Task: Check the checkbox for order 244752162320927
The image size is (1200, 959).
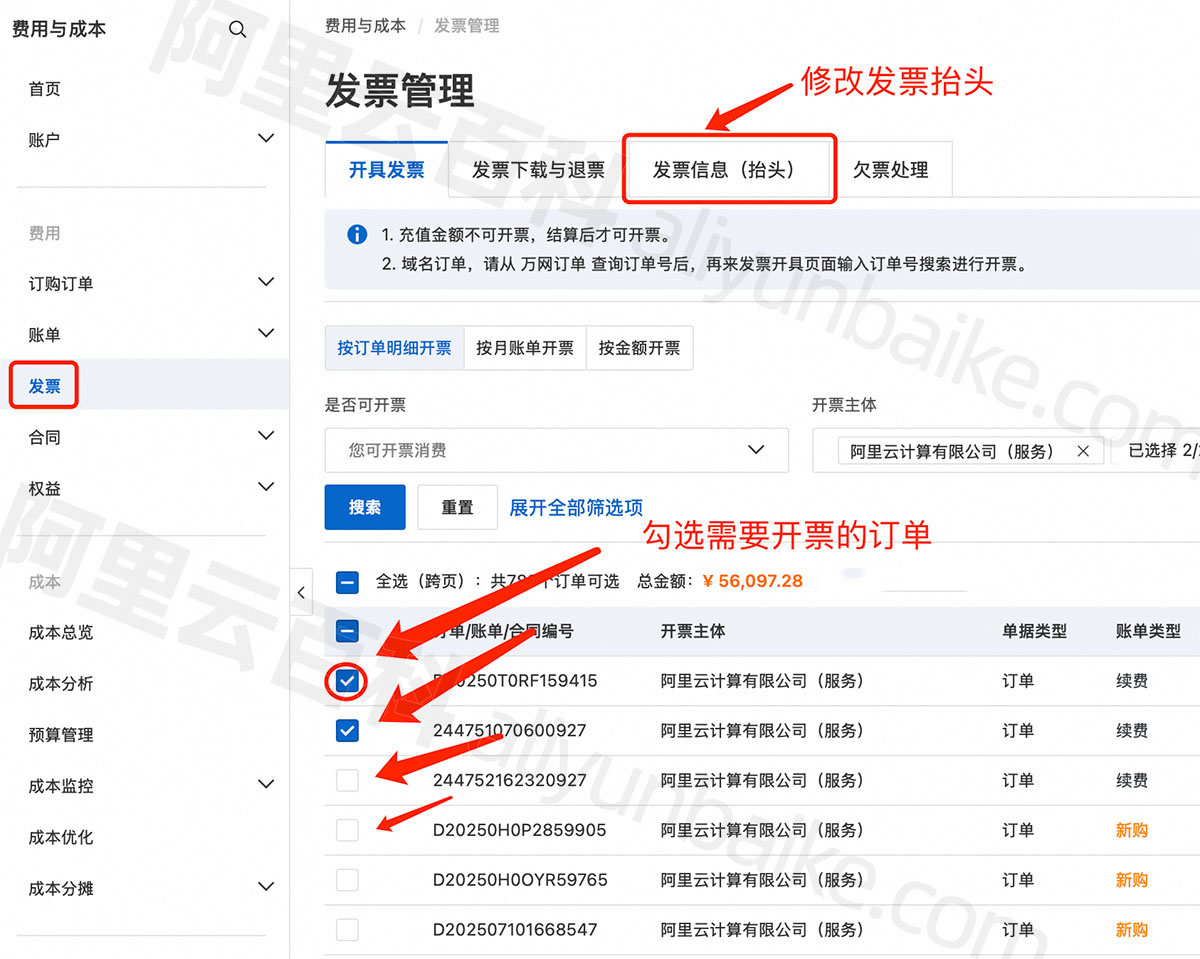Action: pyautogui.click(x=346, y=780)
